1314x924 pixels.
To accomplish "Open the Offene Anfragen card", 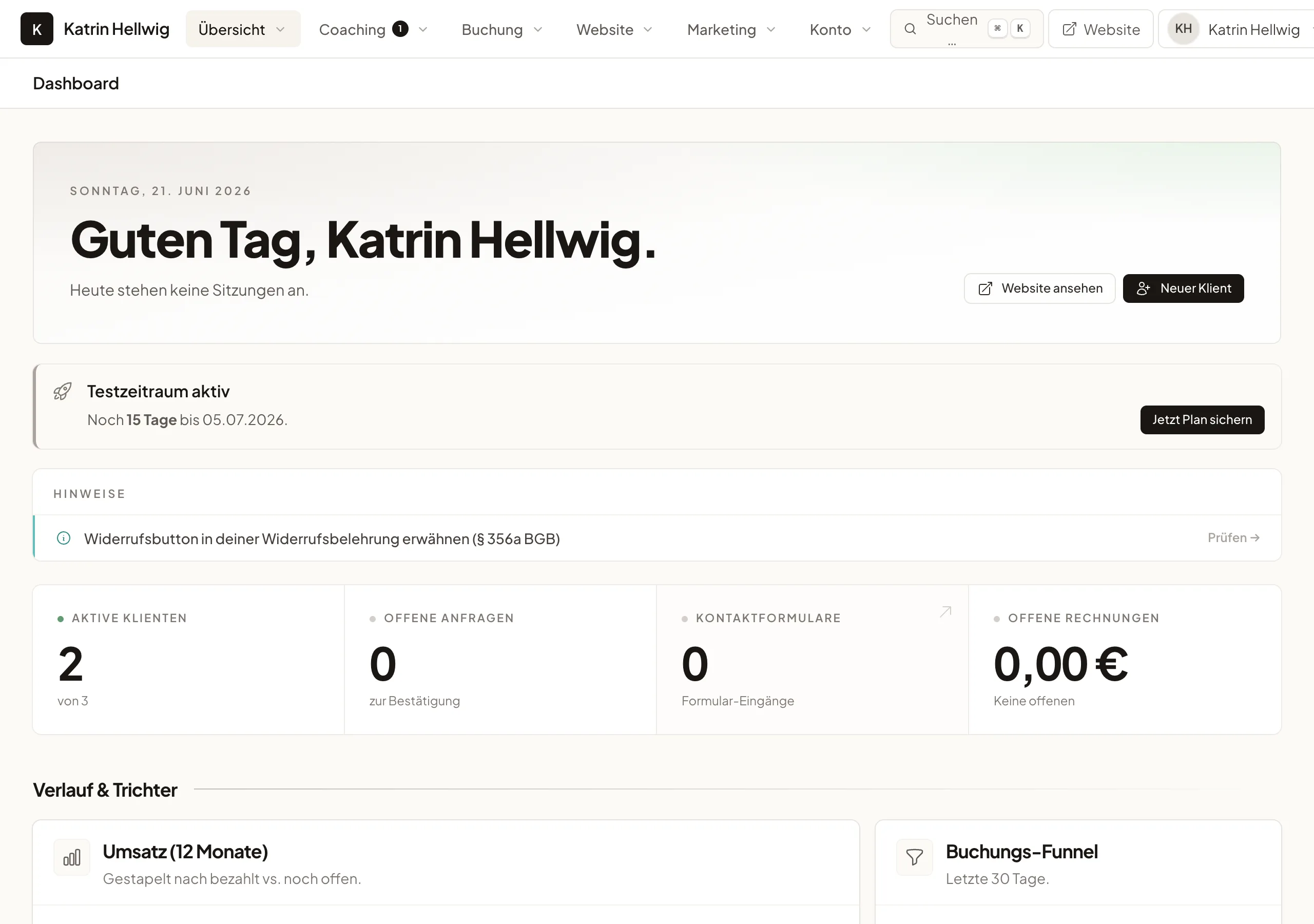I will pos(500,660).
